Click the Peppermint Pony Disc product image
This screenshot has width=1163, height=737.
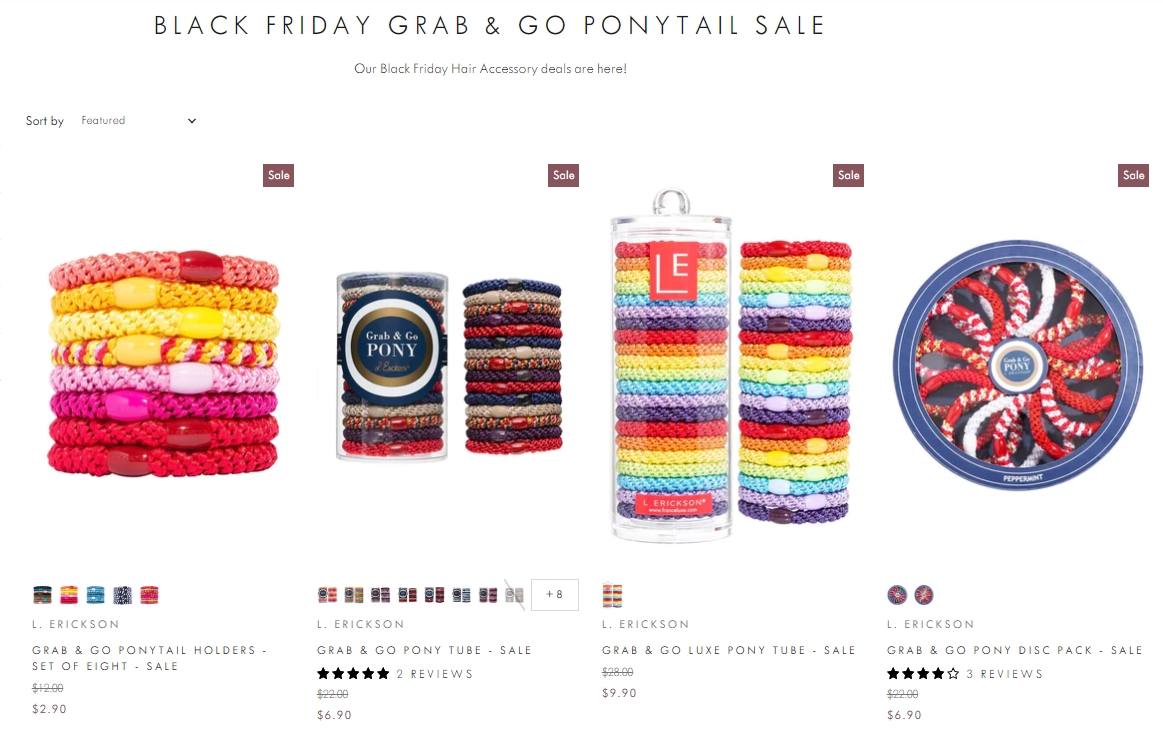1018,364
